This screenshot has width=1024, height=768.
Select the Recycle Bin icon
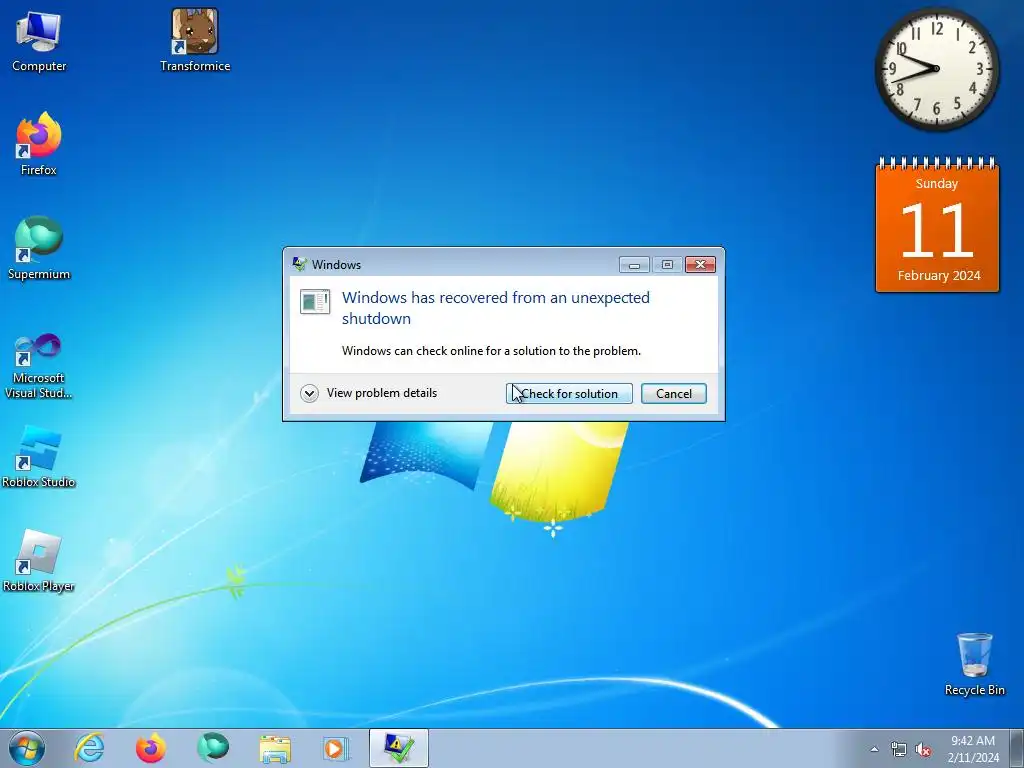[x=974, y=664]
